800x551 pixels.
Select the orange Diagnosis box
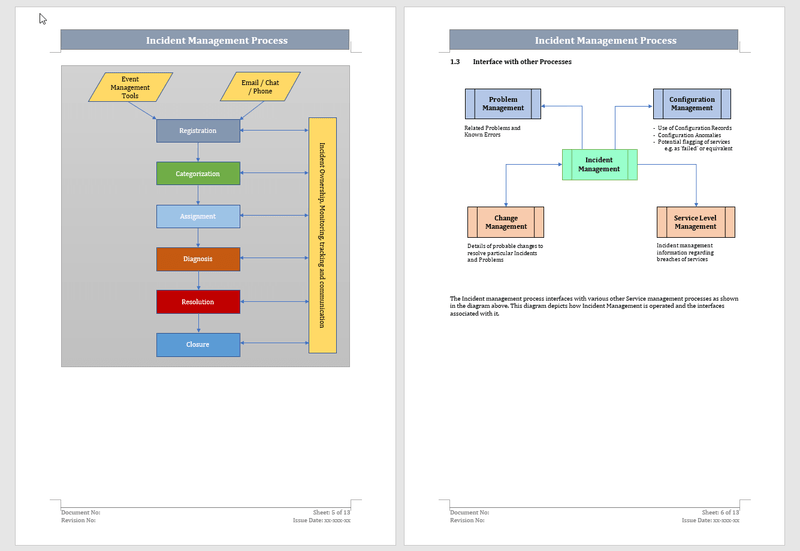click(198, 258)
